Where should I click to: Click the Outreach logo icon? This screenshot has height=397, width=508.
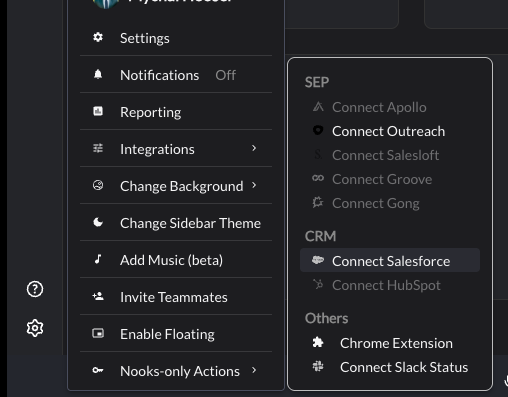(x=318, y=130)
